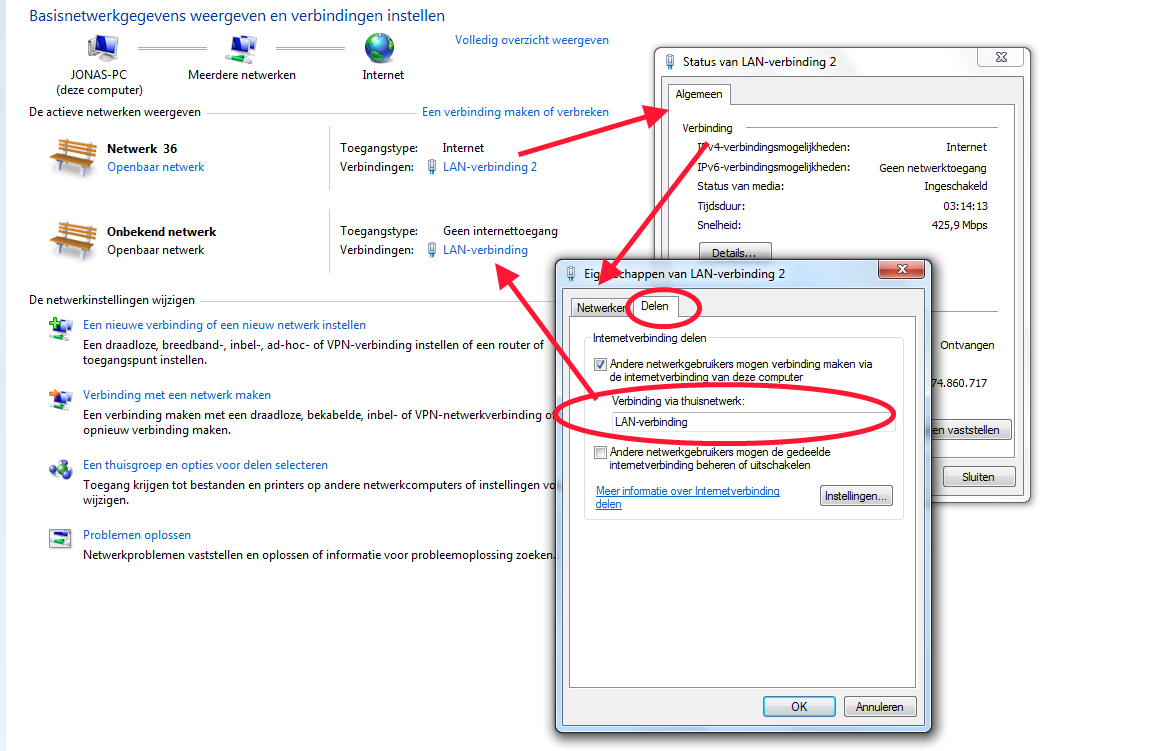Click the bench icon beside Onbekend netwerk
The image size is (1166, 751).
tap(73, 240)
